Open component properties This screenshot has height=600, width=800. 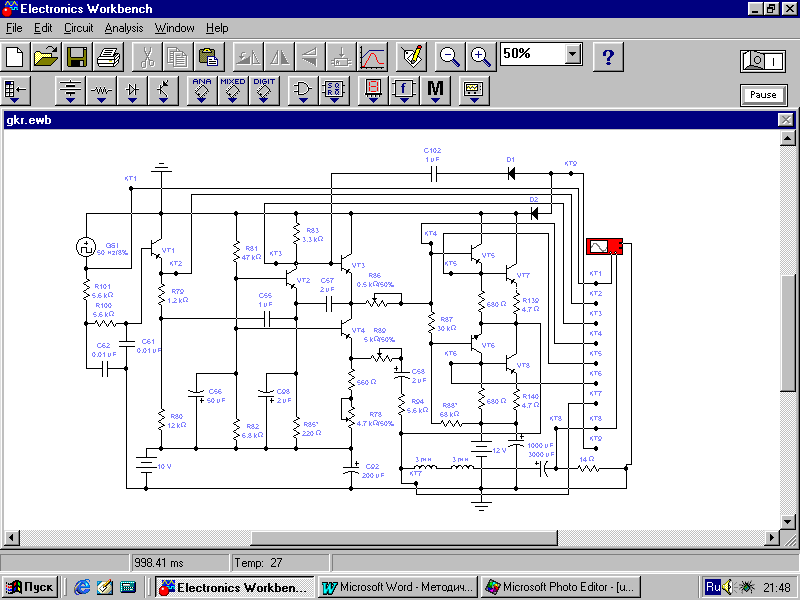coord(411,56)
